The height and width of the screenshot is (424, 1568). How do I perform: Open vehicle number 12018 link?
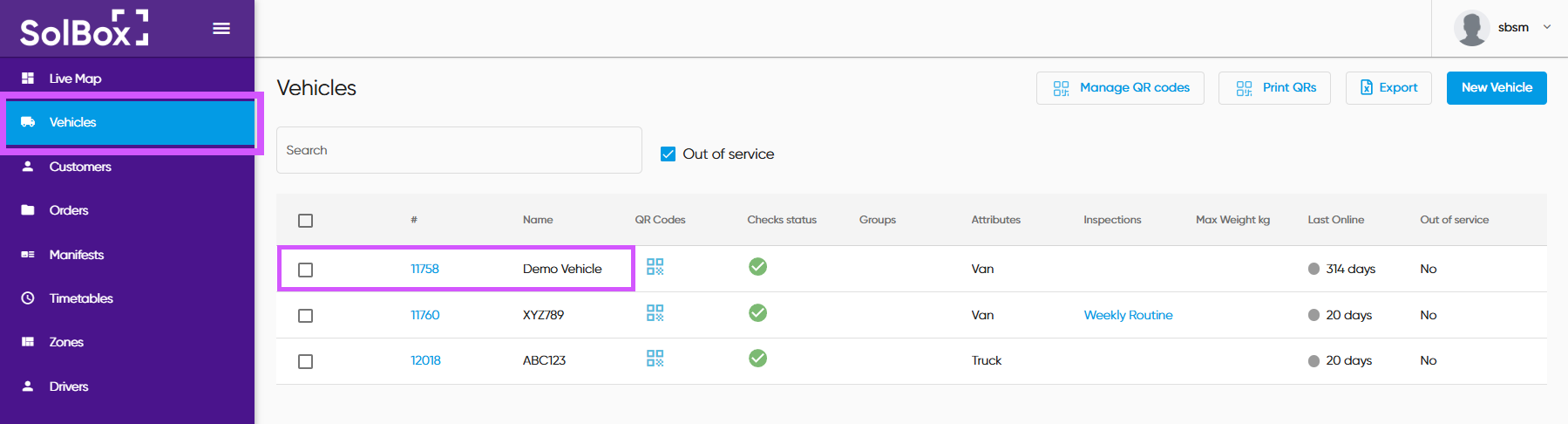pyautogui.click(x=425, y=360)
